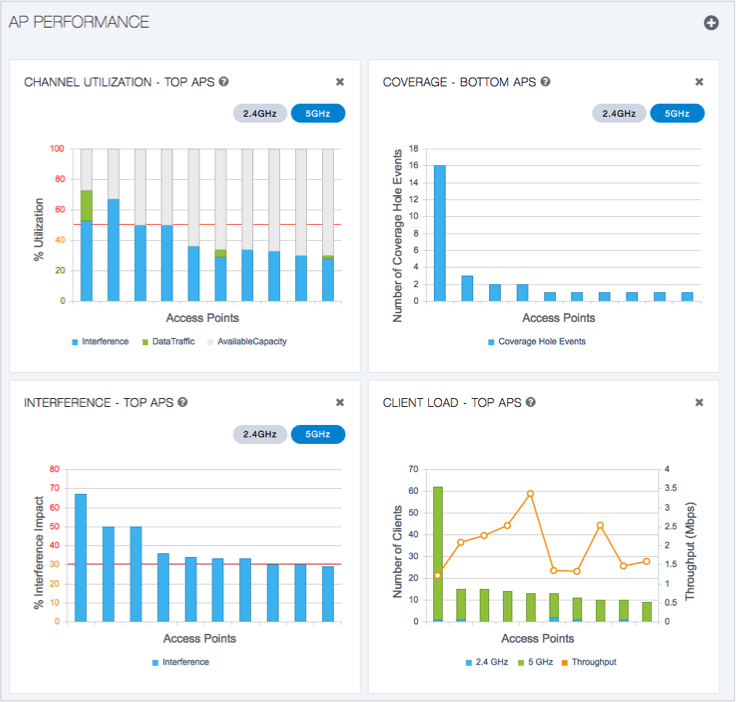
Task: Choose 5GHz in Interference Top APs
Action: point(318,434)
